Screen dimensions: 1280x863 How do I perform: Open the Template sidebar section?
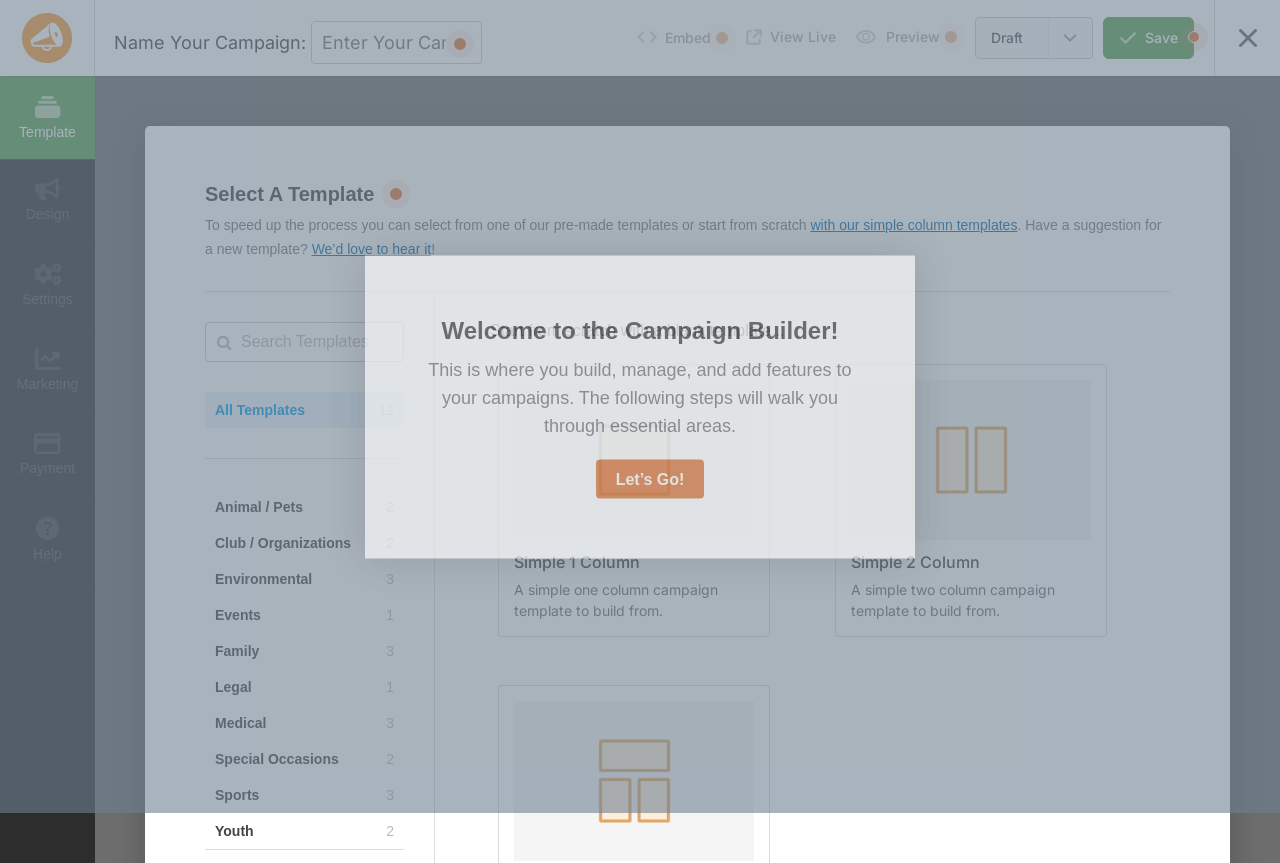pyautogui.click(x=47, y=117)
